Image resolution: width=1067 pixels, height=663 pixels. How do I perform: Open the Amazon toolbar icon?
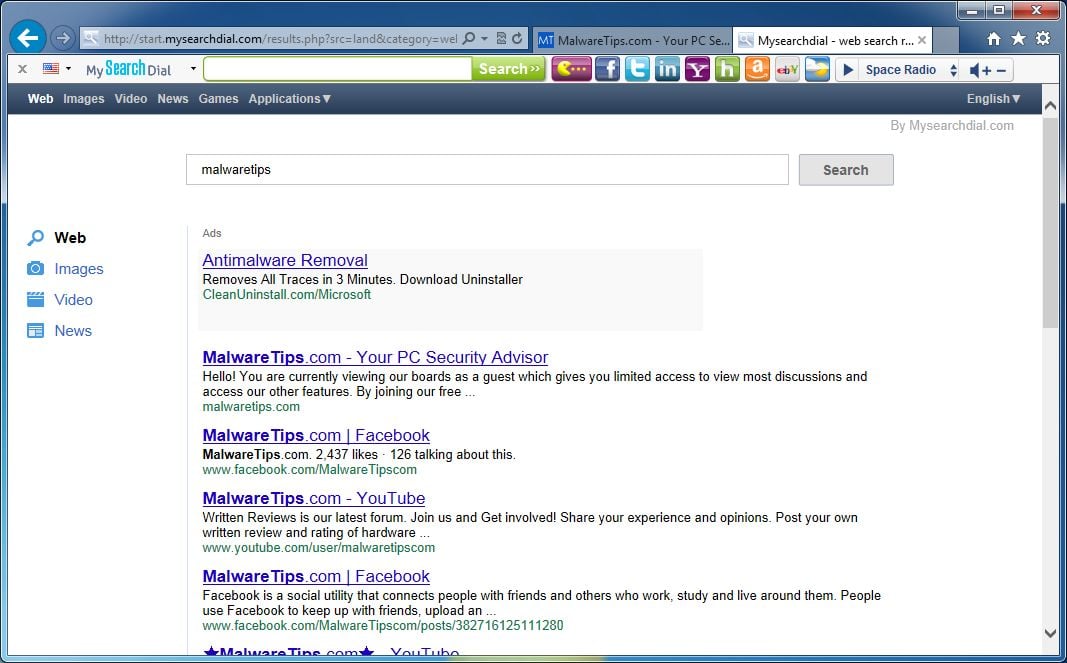pos(757,69)
